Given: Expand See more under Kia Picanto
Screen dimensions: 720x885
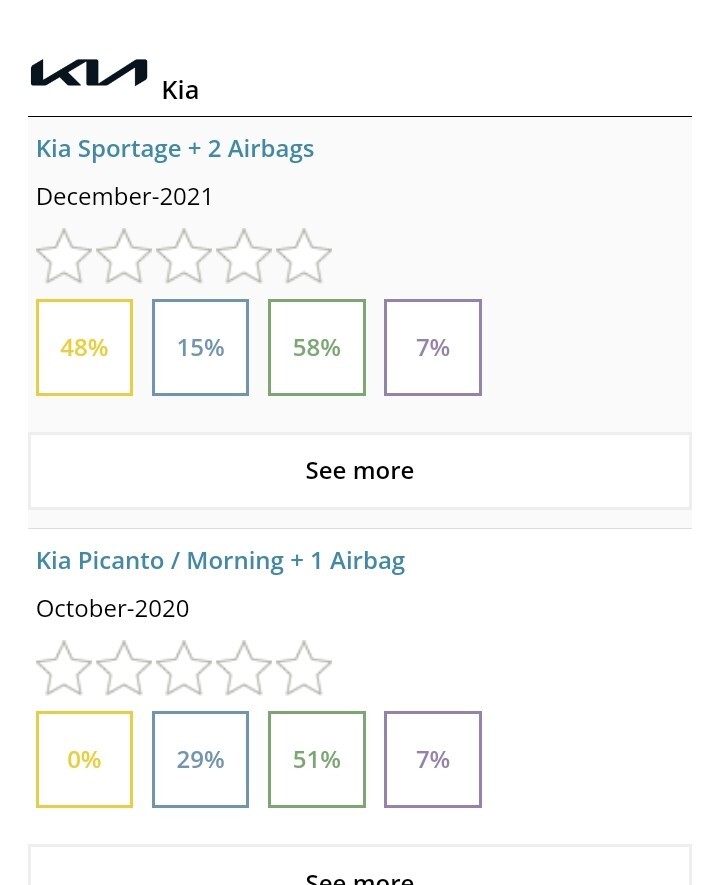Looking at the screenshot, I should pos(360,866).
